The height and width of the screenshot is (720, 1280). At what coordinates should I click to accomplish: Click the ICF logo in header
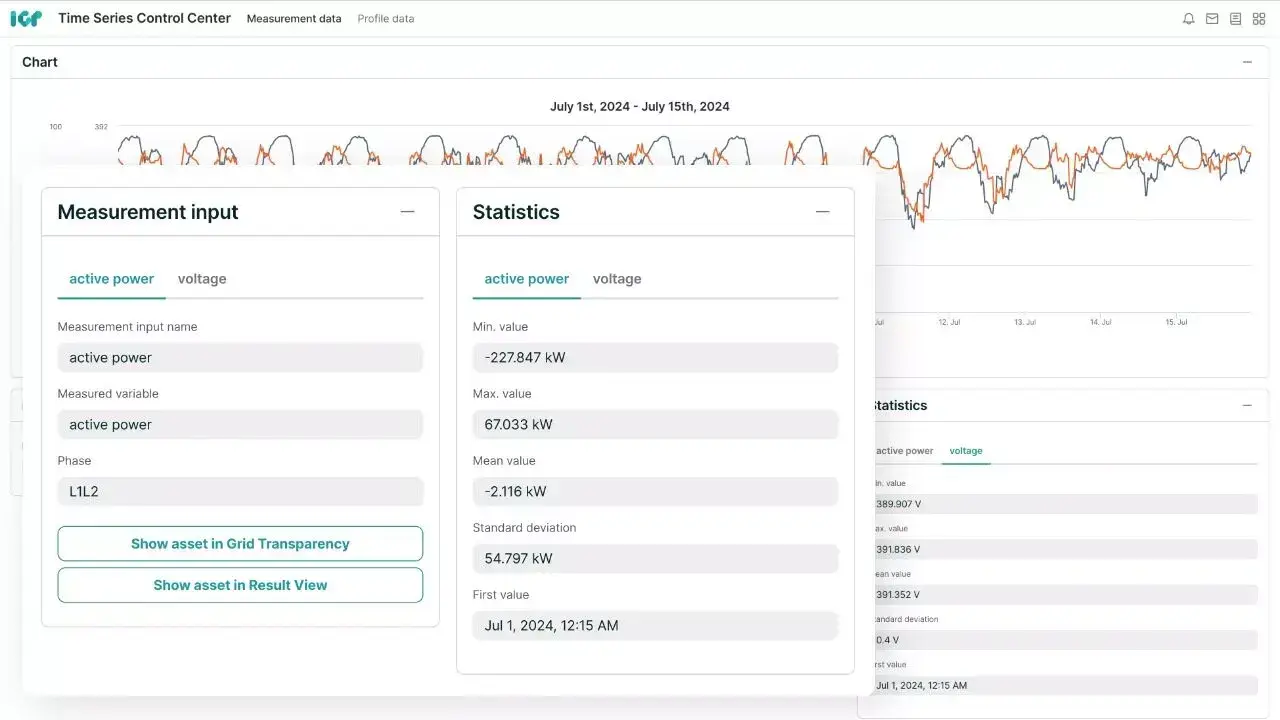tap(26, 19)
